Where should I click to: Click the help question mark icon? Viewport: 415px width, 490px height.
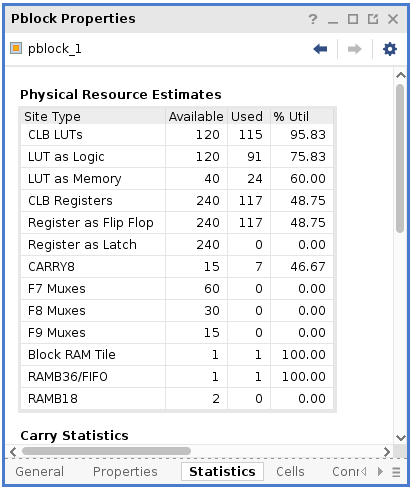[313, 19]
